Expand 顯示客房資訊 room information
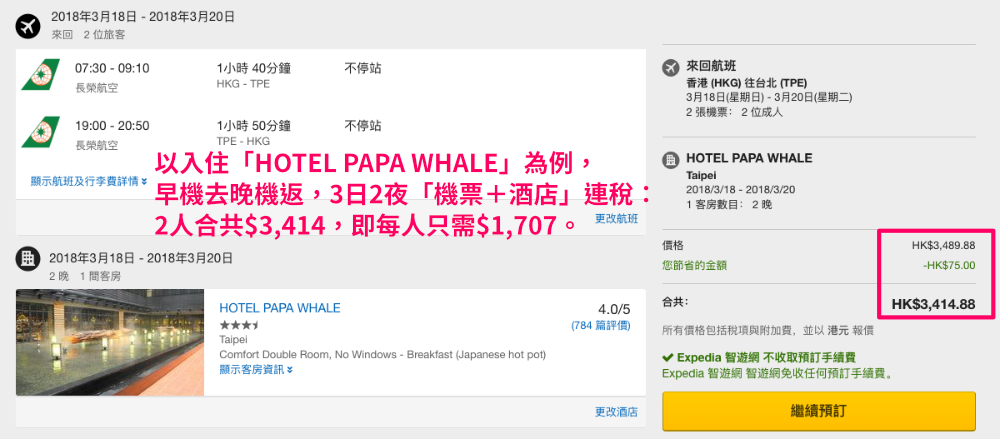This screenshot has height=439, width=1000. (x=256, y=369)
